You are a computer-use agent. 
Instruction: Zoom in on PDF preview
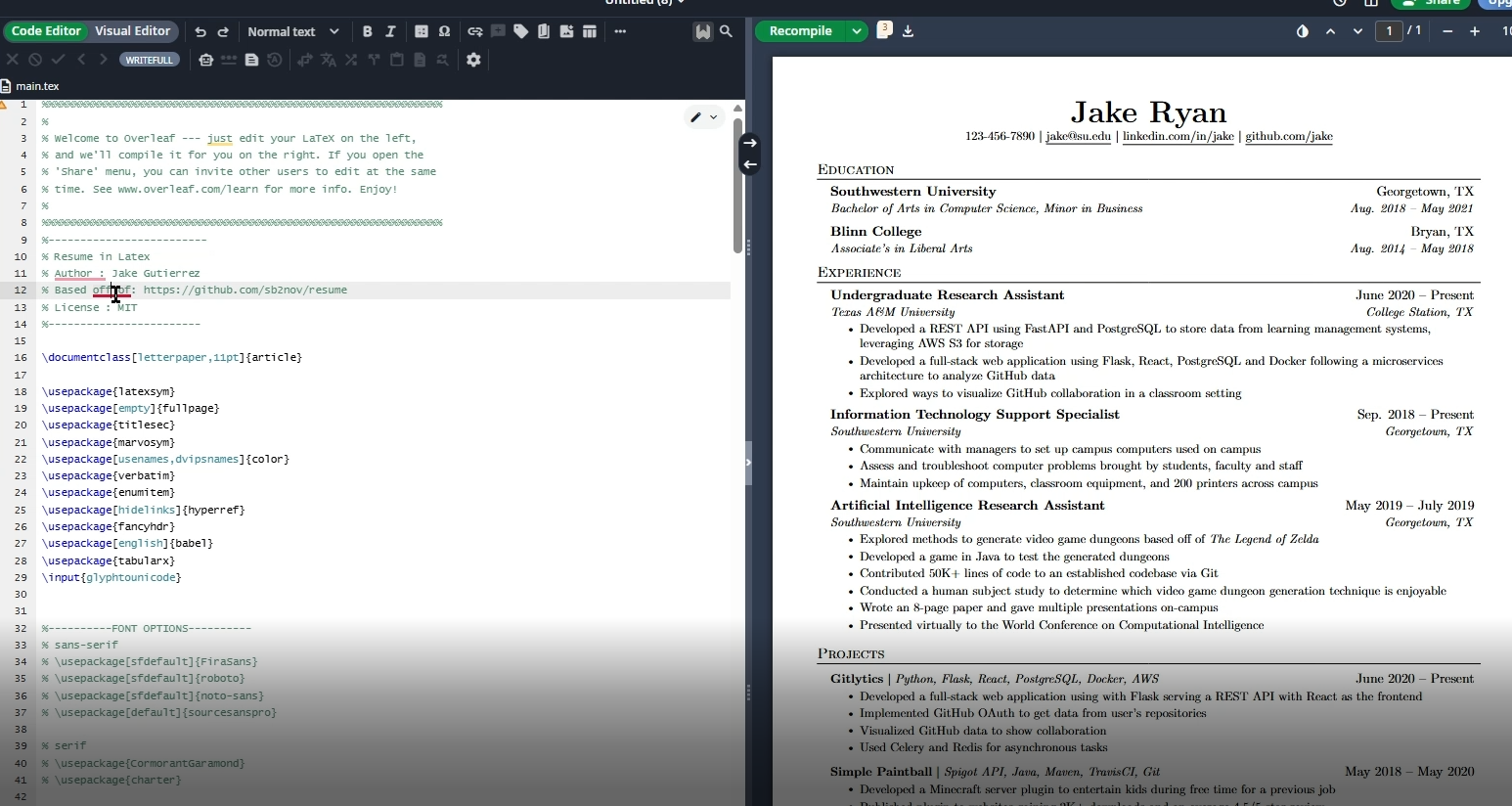1475,31
